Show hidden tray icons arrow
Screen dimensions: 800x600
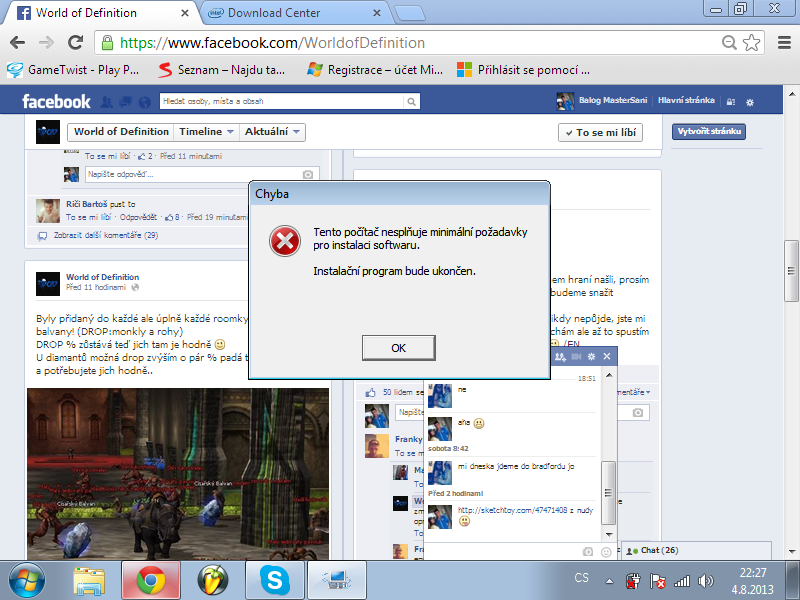pyautogui.click(x=609, y=581)
